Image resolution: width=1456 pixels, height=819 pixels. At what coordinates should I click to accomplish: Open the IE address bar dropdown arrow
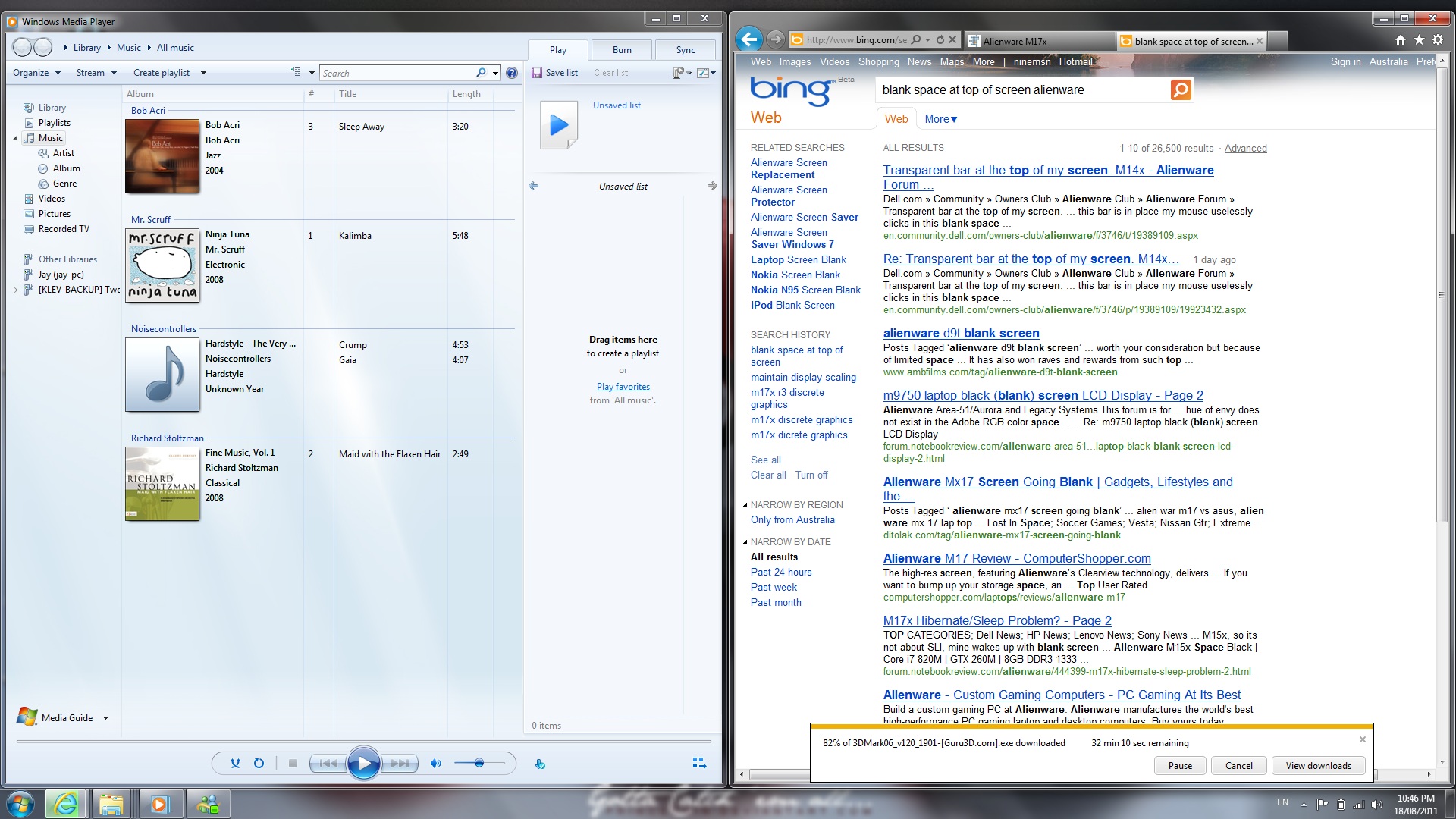coord(927,40)
